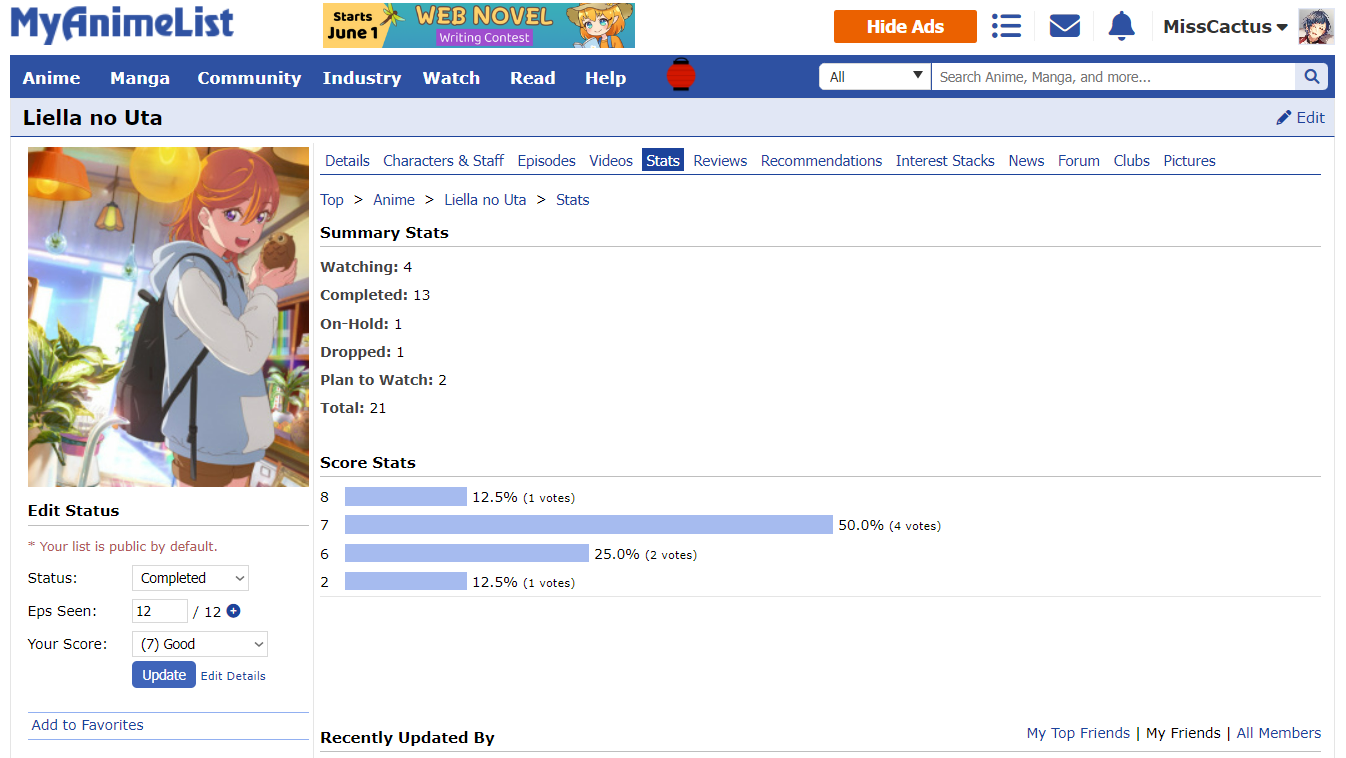
Task: Click the 4 votes count
Action: tap(915, 526)
